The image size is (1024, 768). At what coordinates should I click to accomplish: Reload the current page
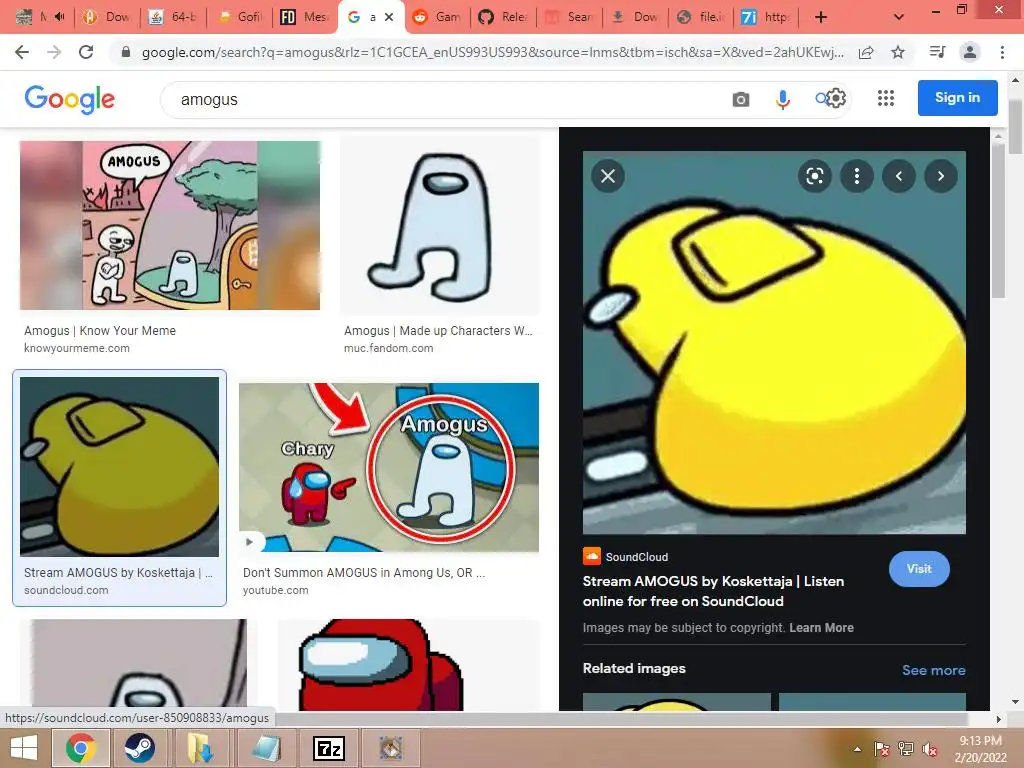86,52
